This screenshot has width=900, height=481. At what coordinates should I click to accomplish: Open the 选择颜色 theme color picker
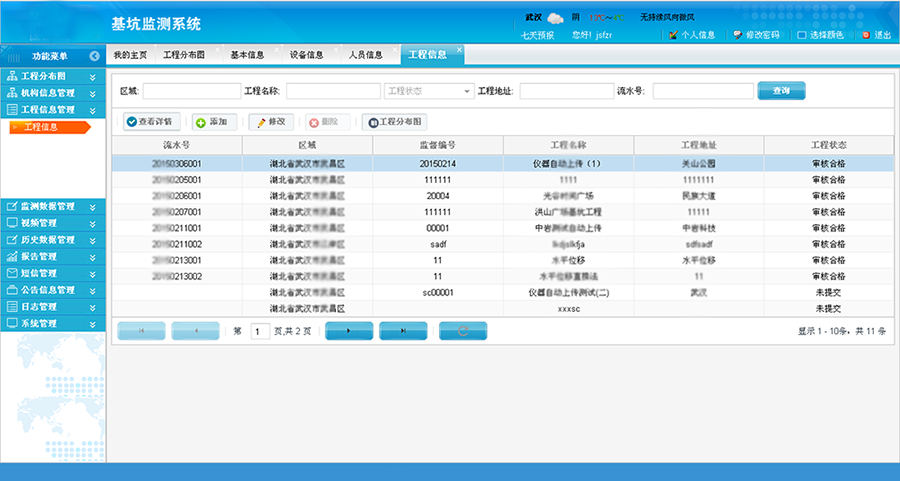[x=820, y=35]
